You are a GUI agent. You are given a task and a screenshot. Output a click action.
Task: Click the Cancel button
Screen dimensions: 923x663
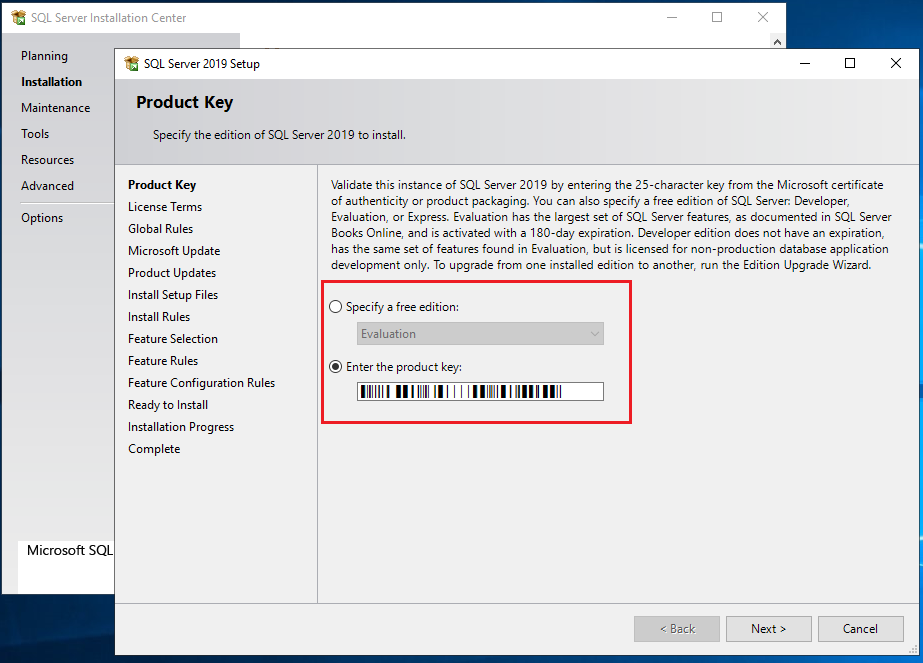(x=861, y=629)
